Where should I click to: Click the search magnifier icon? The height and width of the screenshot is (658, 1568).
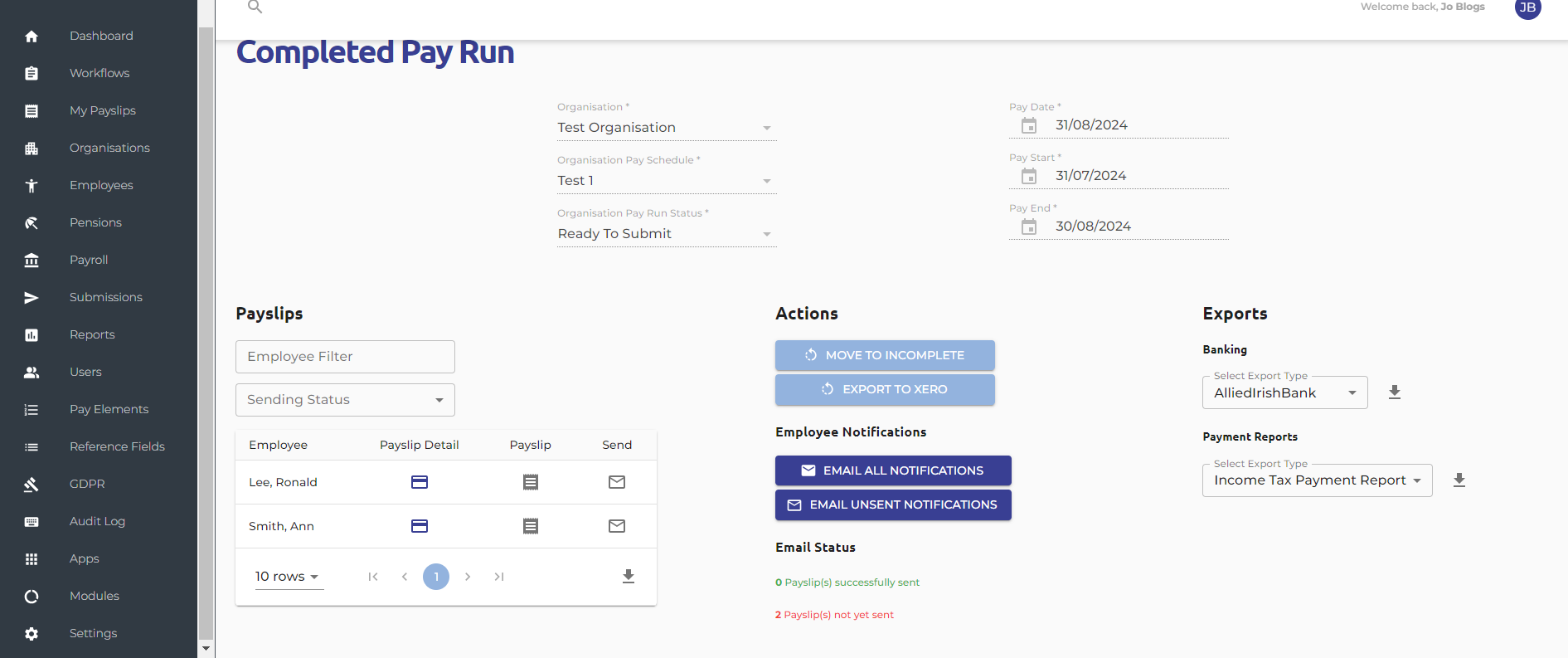tap(255, 7)
